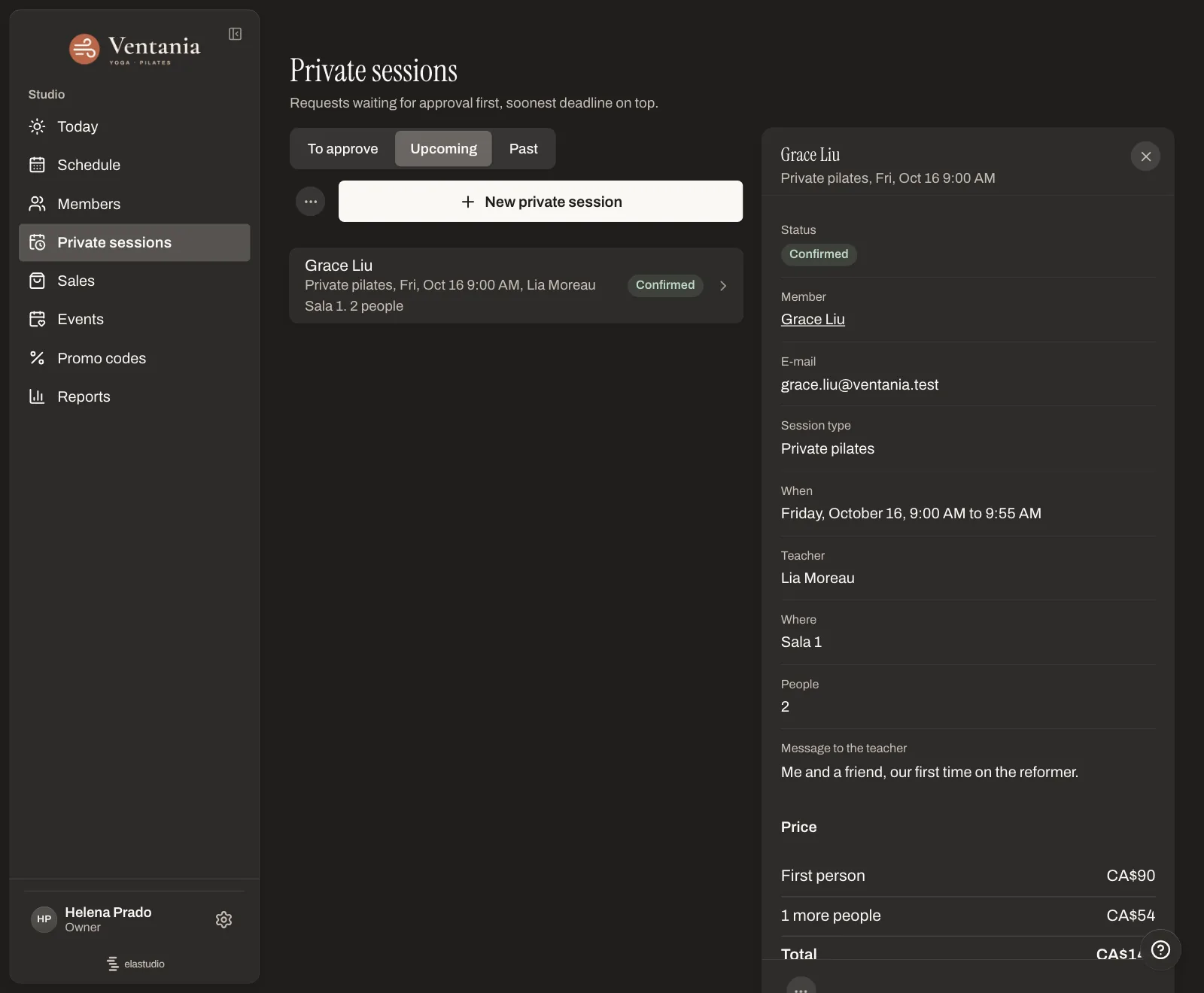
Task: Click the 'Lia Moreau' teacher value
Action: pyautogui.click(x=817, y=578)
